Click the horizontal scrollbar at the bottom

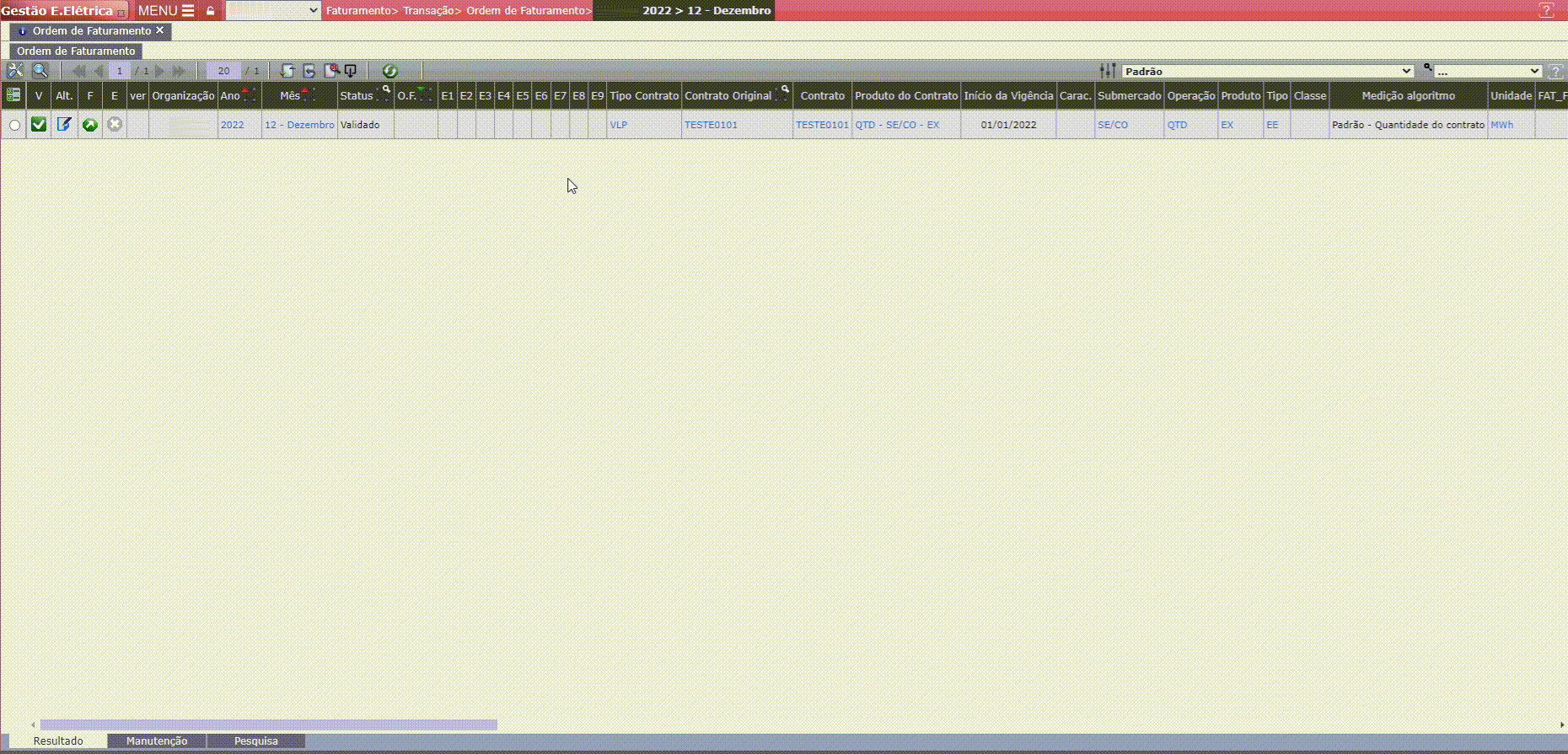pyautogui.click(x=269, y=724)
